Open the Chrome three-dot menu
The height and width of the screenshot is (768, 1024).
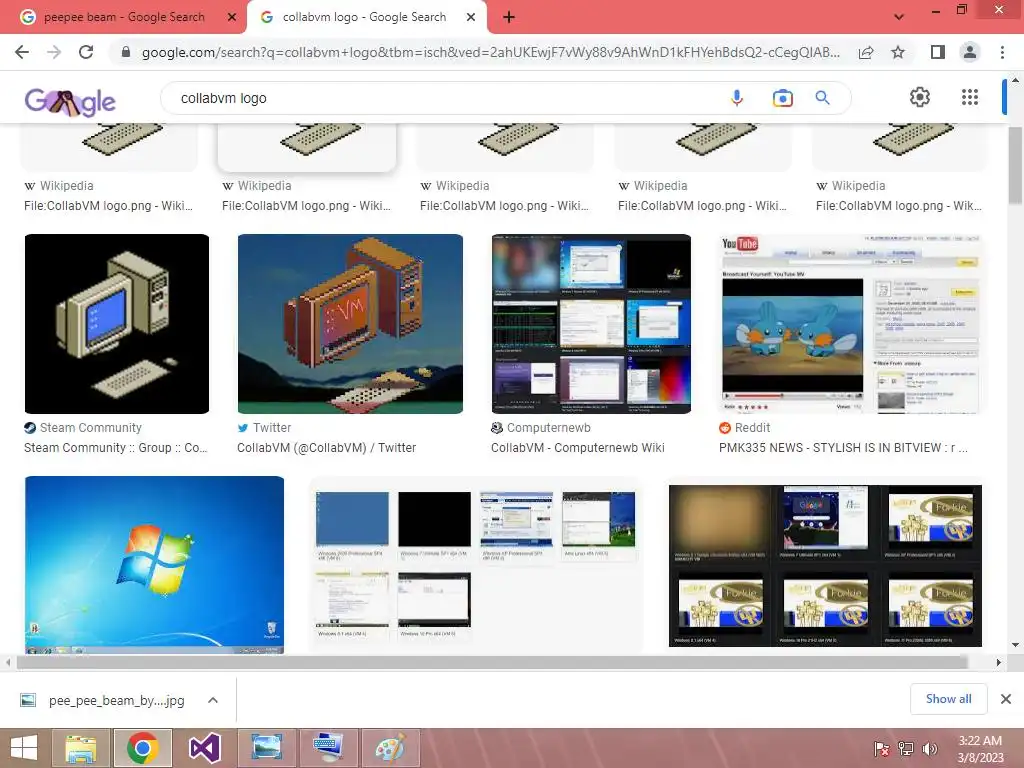coord(1002,52)
